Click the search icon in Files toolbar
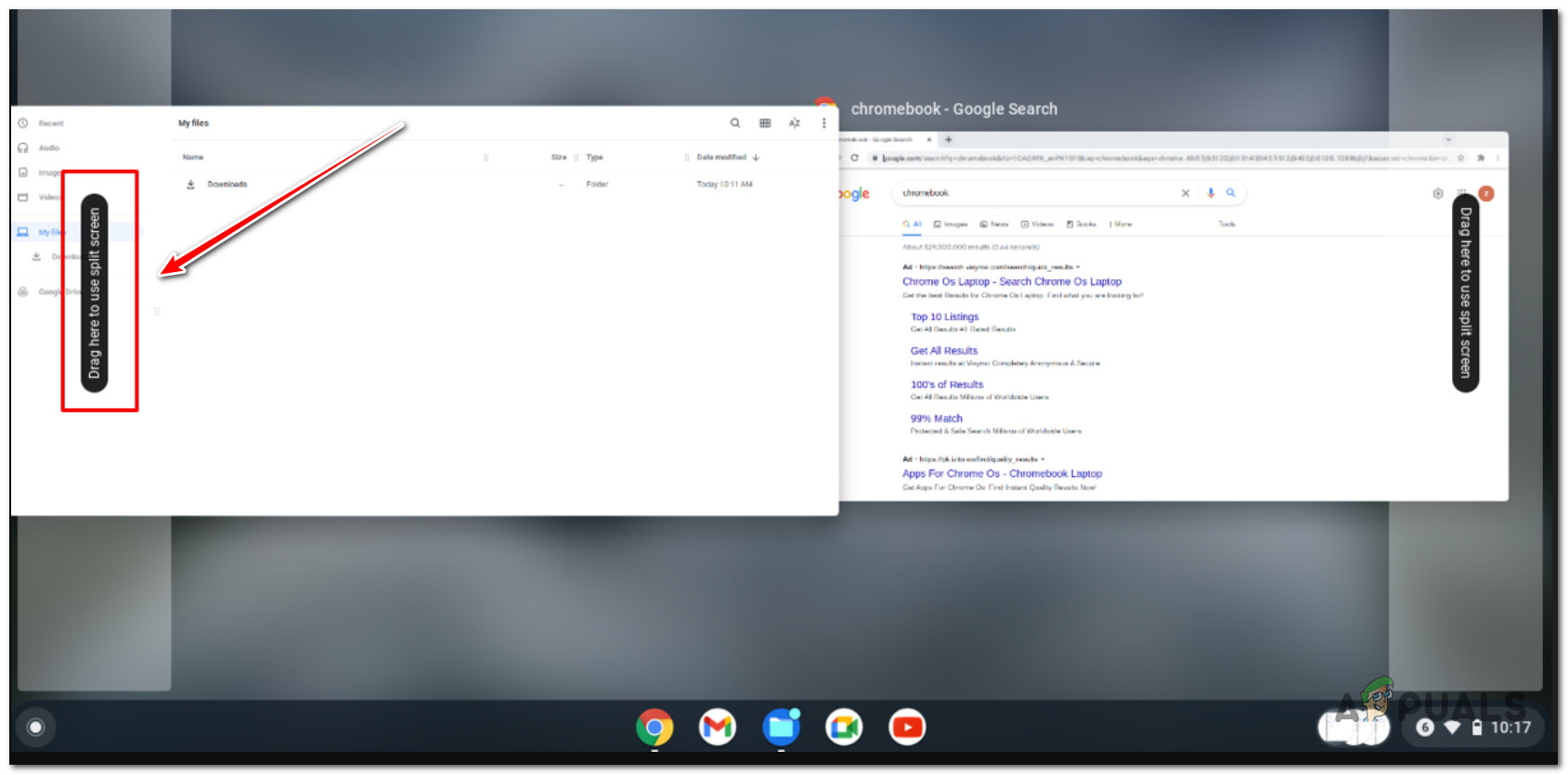The width and height of the screenshot is (1568, 775). [735, 123]
